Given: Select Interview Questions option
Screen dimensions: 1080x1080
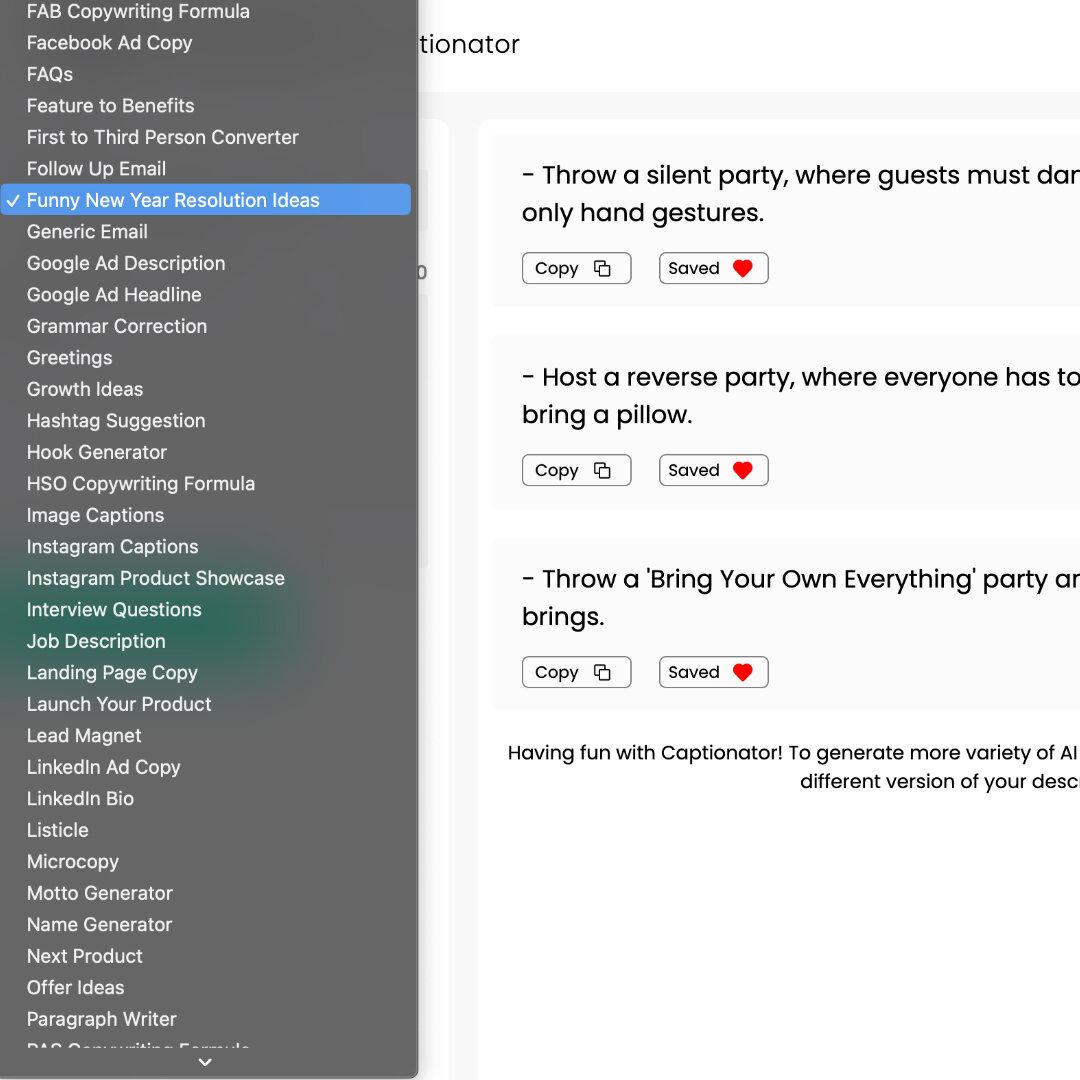Looking at the screenshot, I should [x=206, y=610].
